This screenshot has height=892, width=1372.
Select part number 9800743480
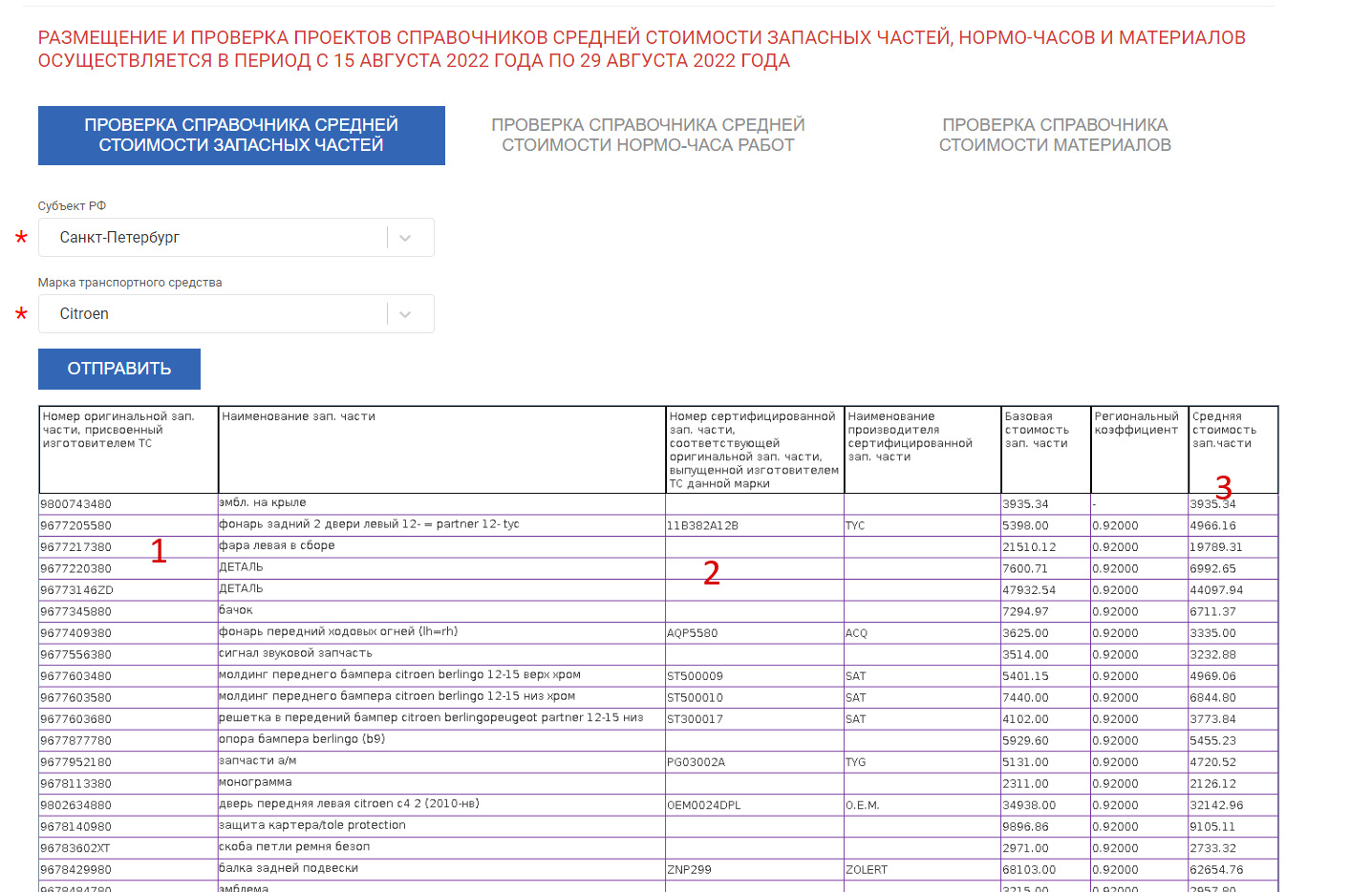pyautogui.click(x=75, y=504)
